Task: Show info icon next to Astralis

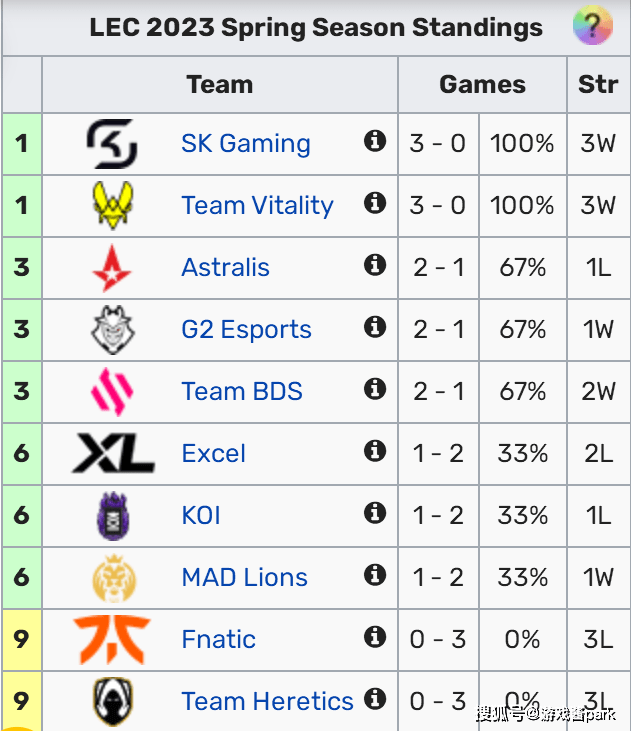Action: [375, 265]
